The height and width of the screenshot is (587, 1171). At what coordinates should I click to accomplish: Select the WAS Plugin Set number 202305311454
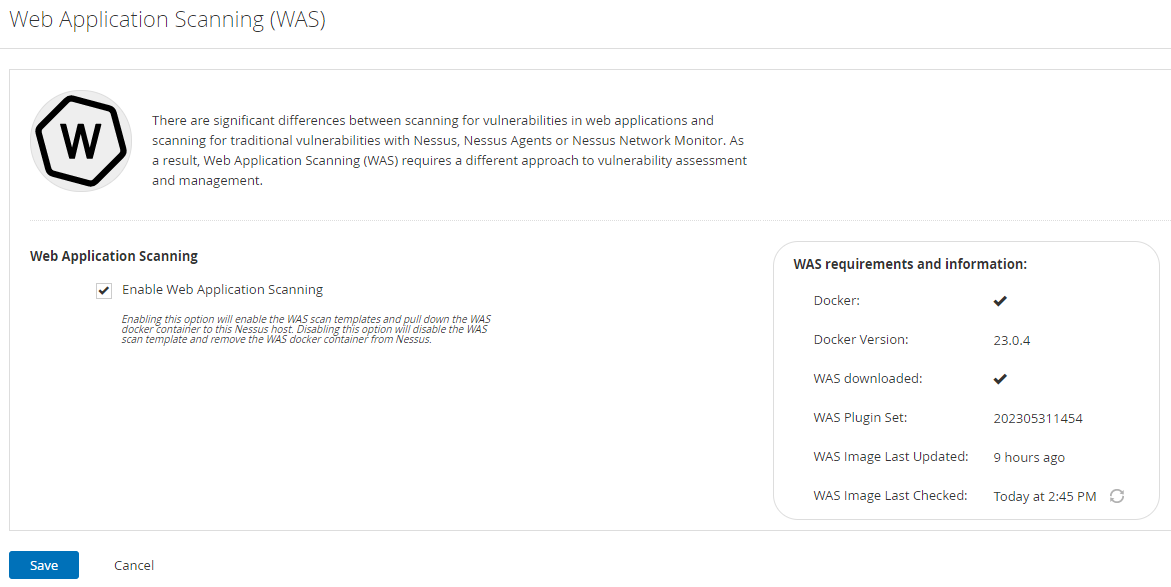click(x=1037, y=418)
